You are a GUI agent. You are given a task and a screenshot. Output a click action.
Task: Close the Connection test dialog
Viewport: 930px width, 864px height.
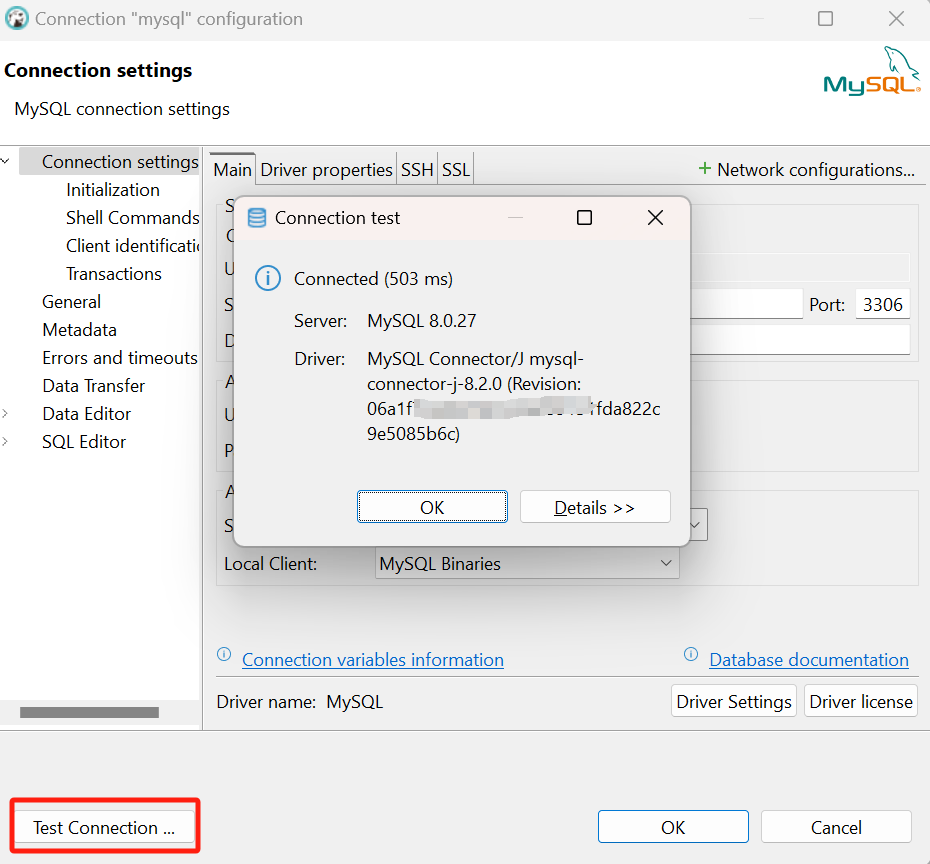coord(655,218)
